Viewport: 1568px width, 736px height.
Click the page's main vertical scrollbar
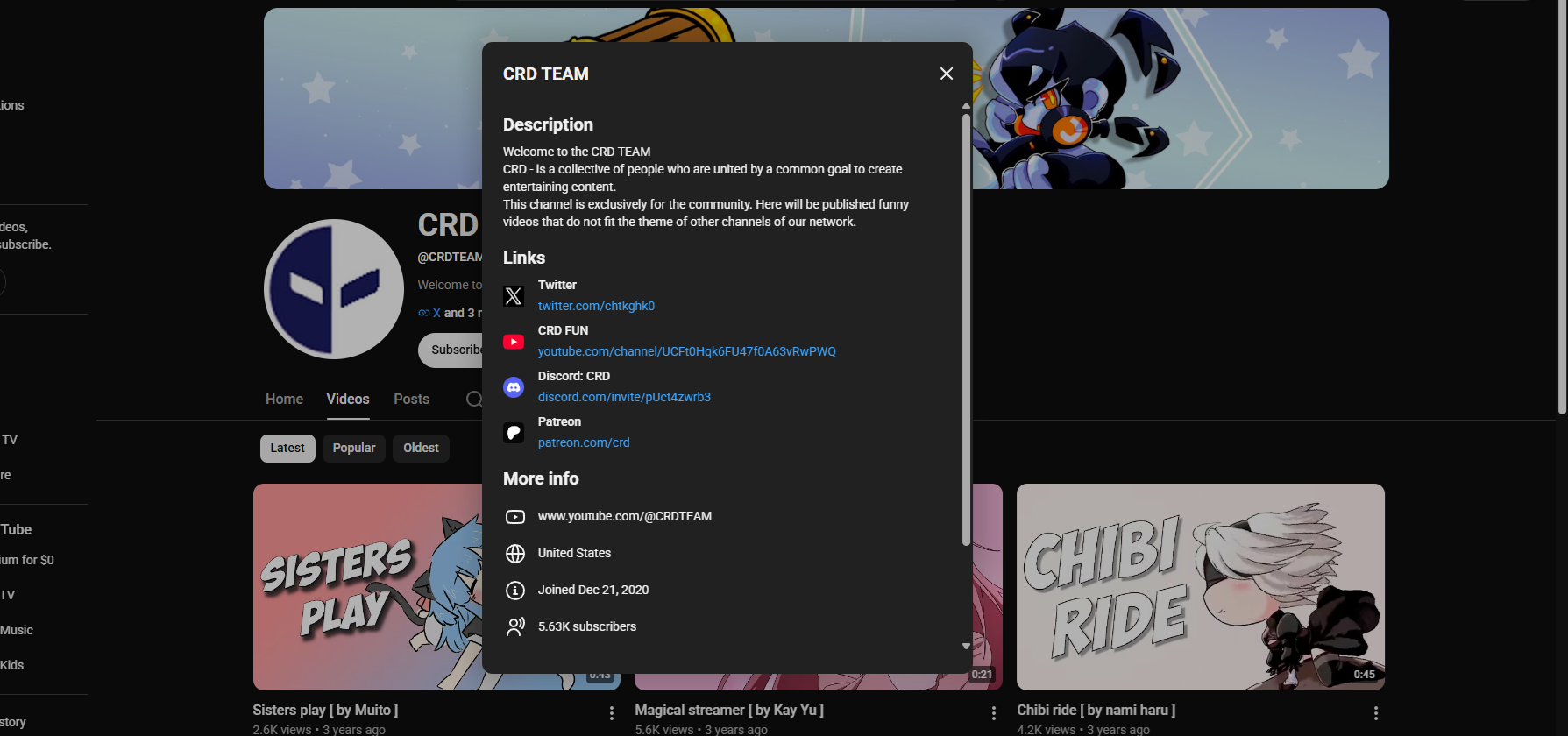pyautogui.click(x=1562, y=207)
